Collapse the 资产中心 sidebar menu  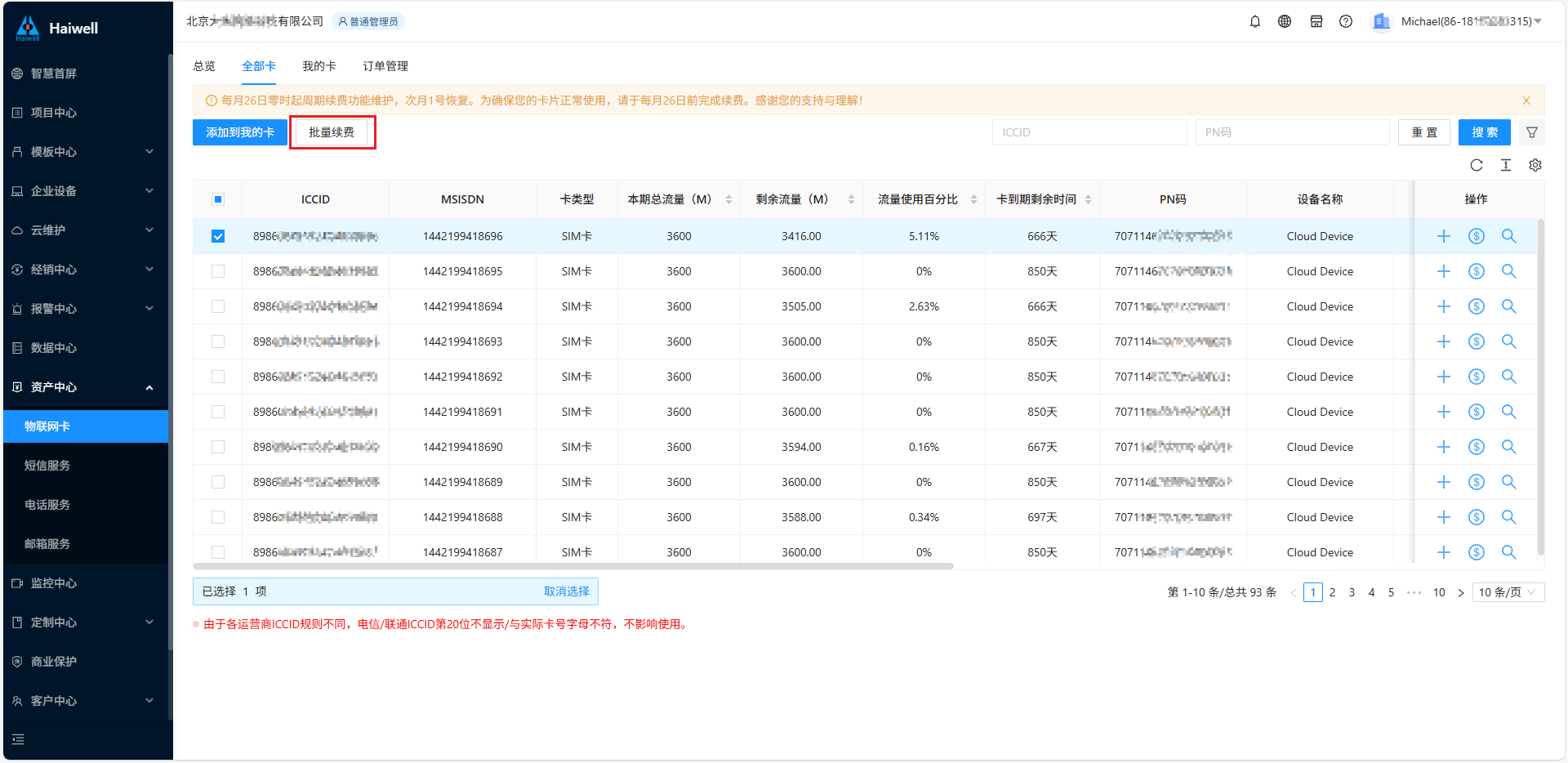(86, 387)
